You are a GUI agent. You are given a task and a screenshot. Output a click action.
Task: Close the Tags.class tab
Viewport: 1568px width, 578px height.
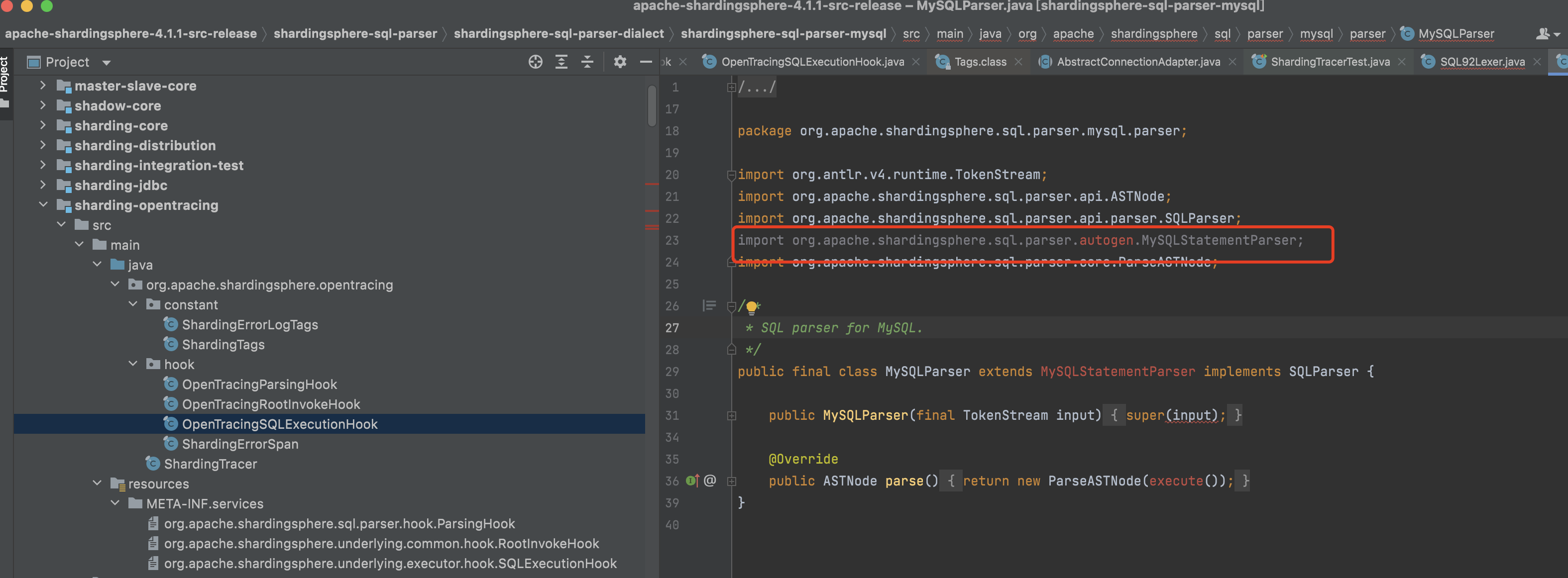[x=1019, y=62]
